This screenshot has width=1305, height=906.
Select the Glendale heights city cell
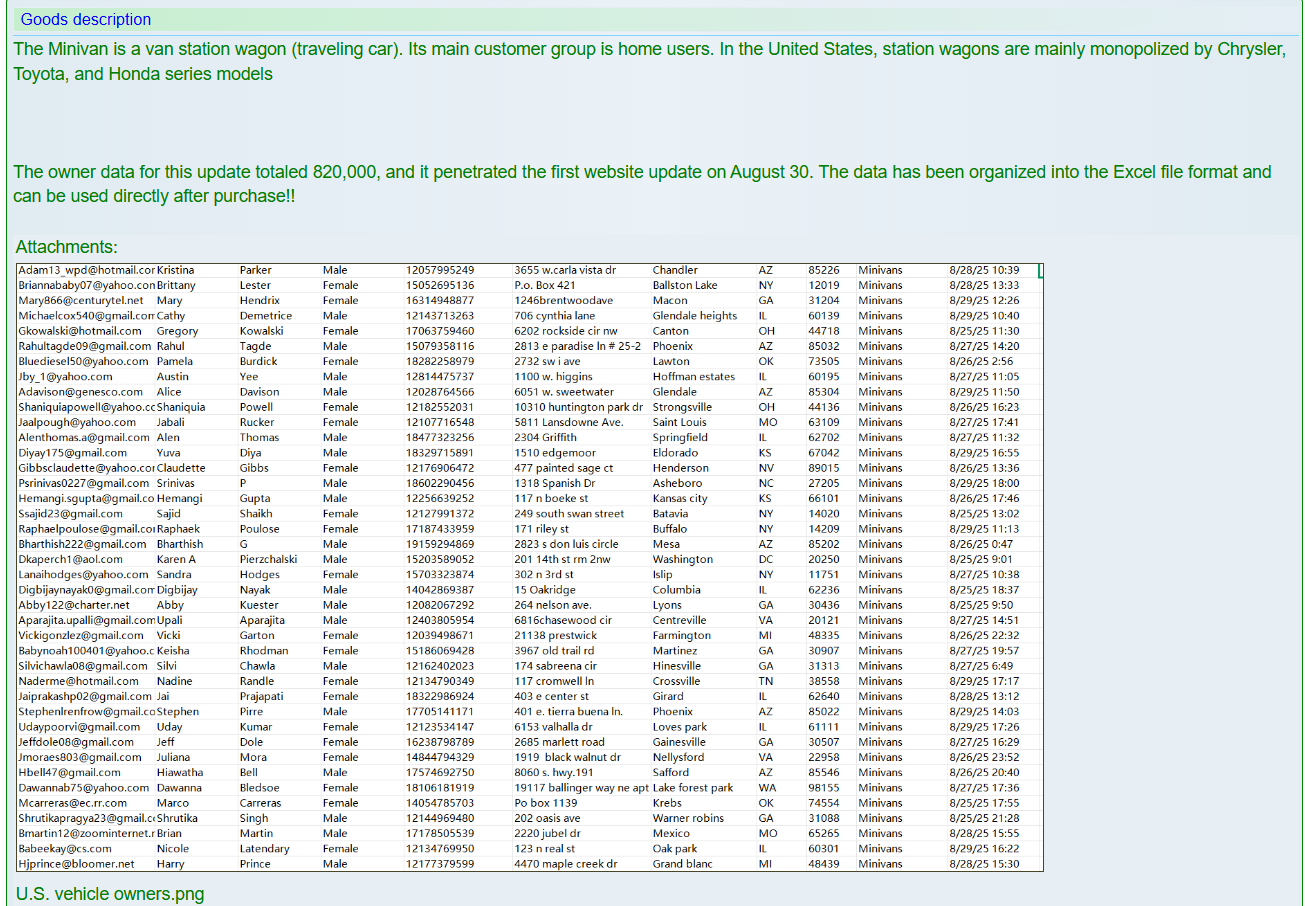tap(694, 316)
